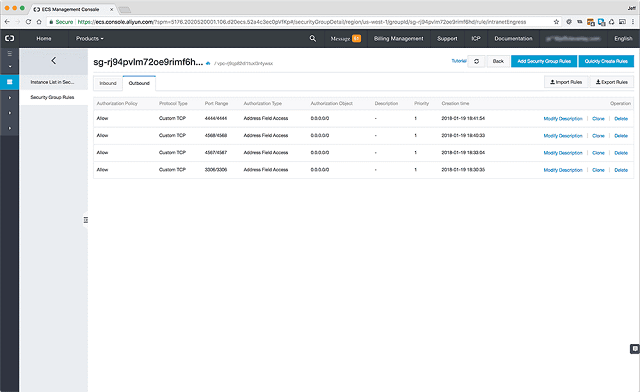This screenshot has width=640, height=392.
Task: Open the search magnifier in top bar
Action: coord(313,38)
